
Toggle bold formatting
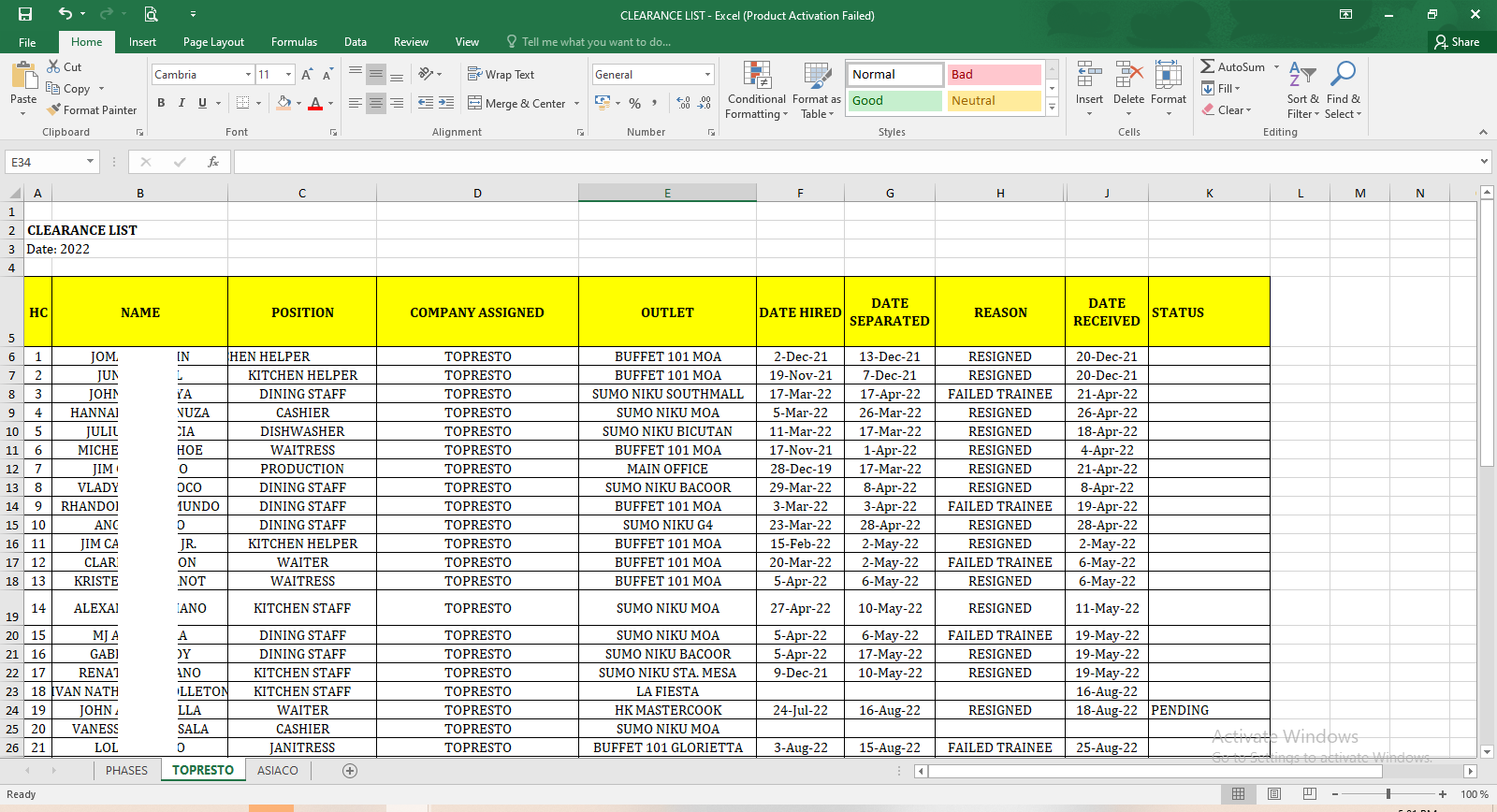pyautogui.click(x=161, y=103)
